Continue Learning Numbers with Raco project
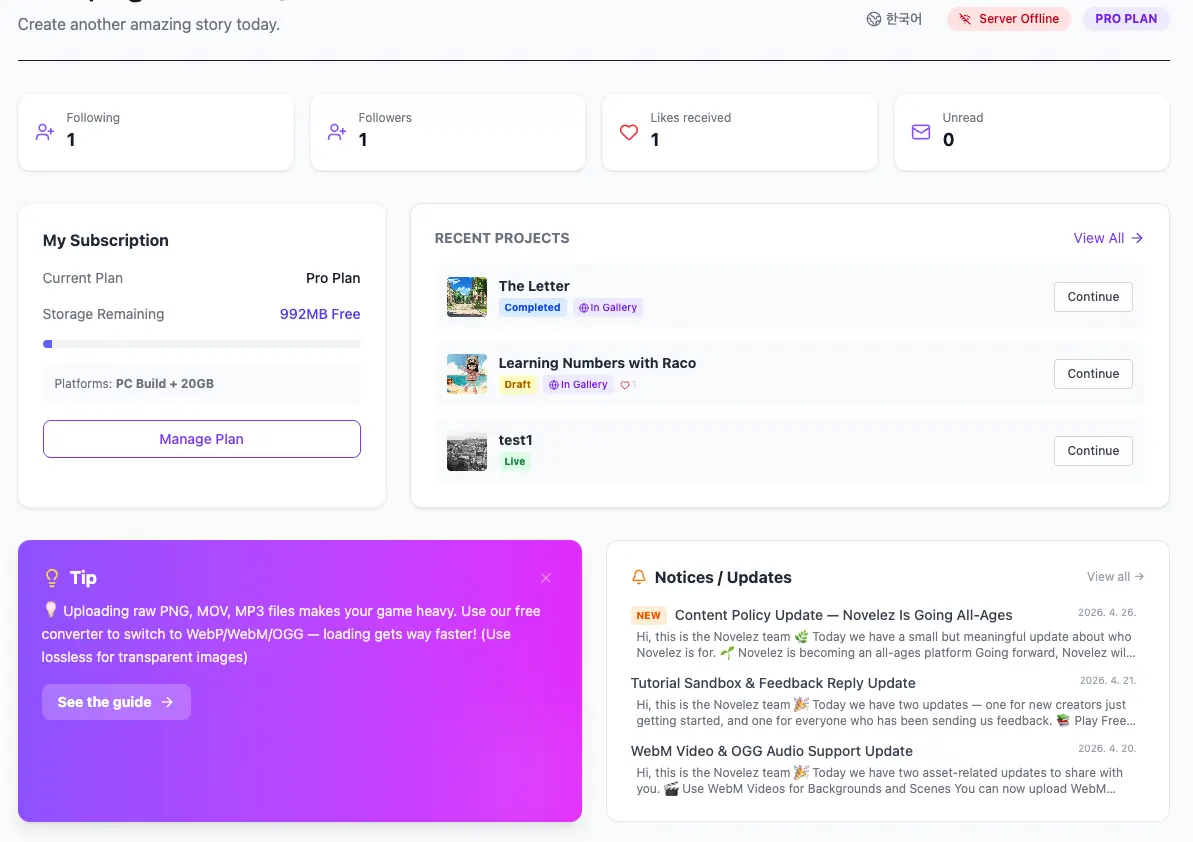Screen dimensions: 1193x842 click(x=1093, y=373)
